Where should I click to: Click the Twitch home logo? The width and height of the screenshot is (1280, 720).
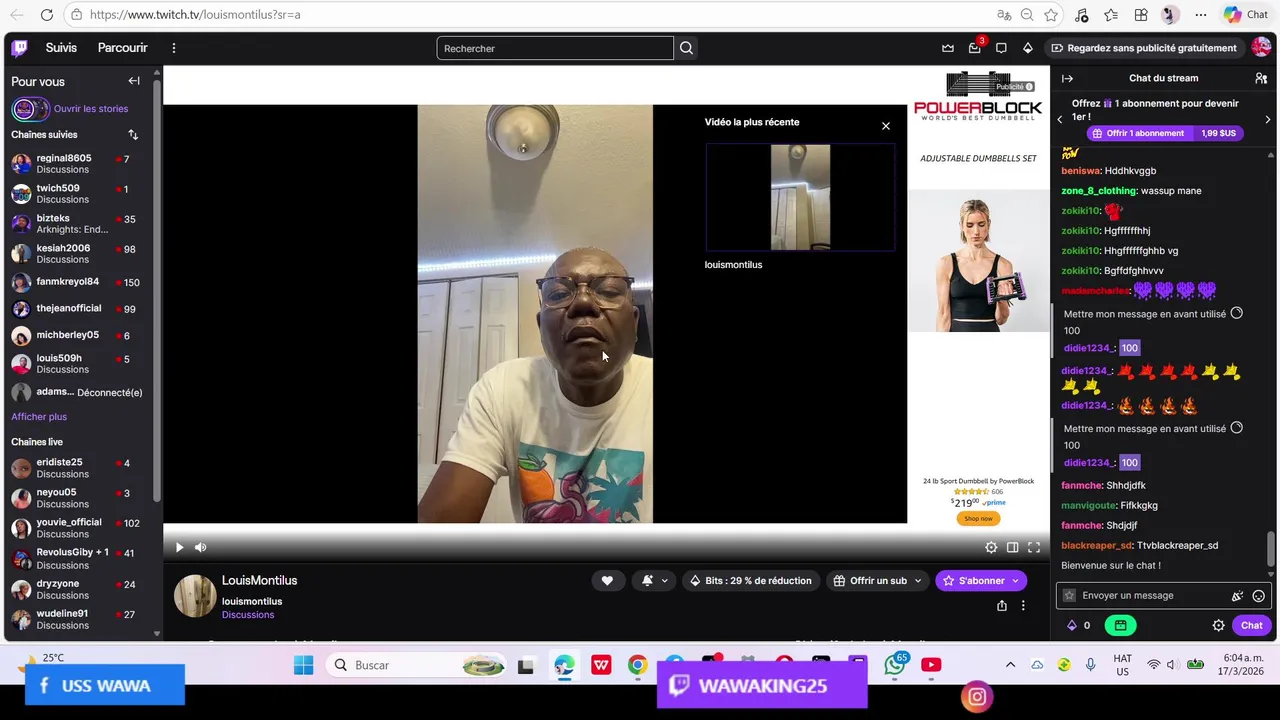(x=20, y=48)
